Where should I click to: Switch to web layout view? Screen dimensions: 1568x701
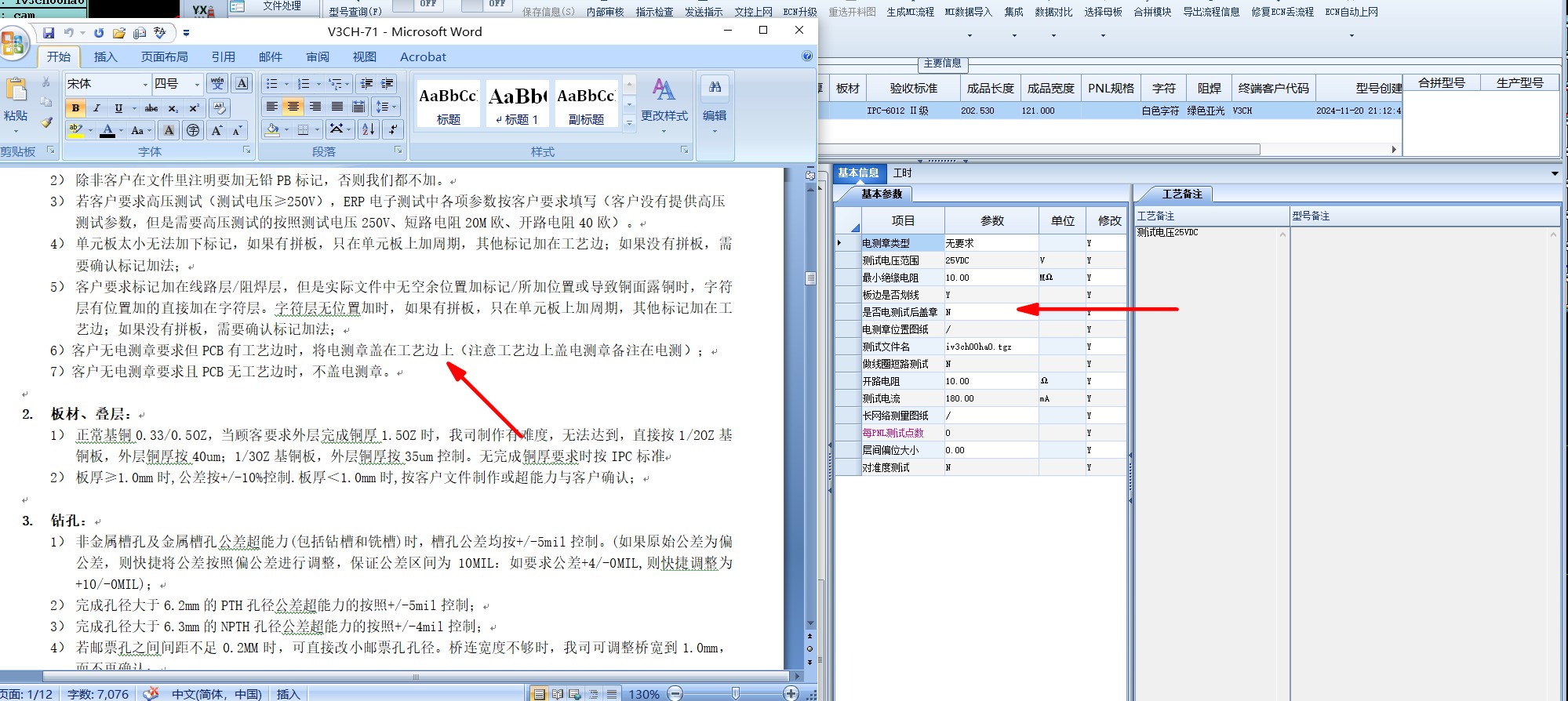click(x=575, y=694)
